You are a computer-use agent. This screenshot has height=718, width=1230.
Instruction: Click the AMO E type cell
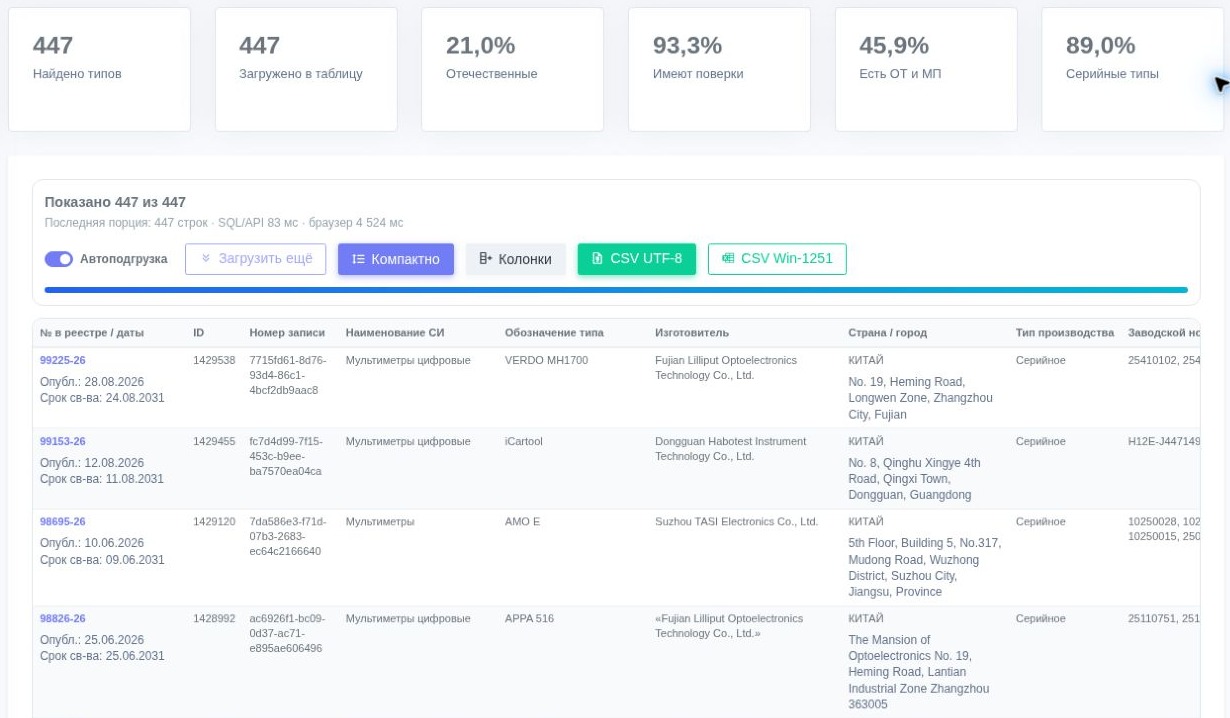coord(522,521)
